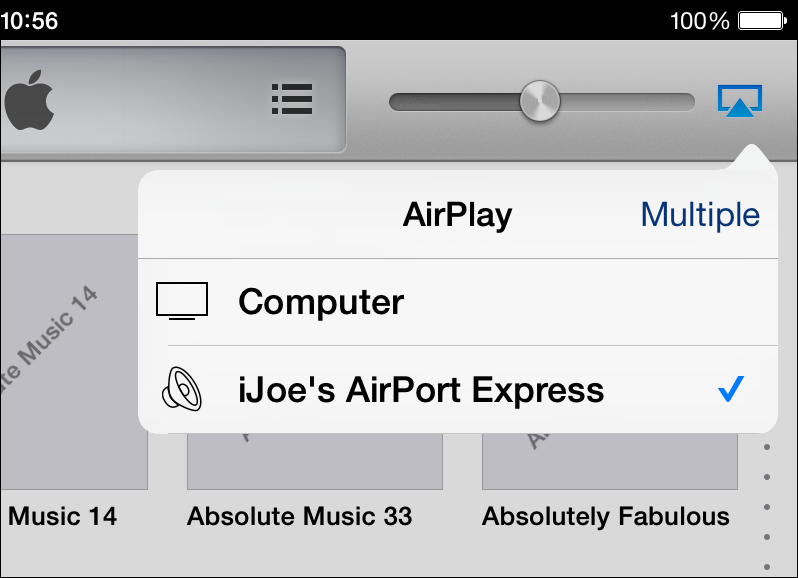Open the Up Next list icon
Viewport: 798px width, 578px height.
[x=292, y=99]
